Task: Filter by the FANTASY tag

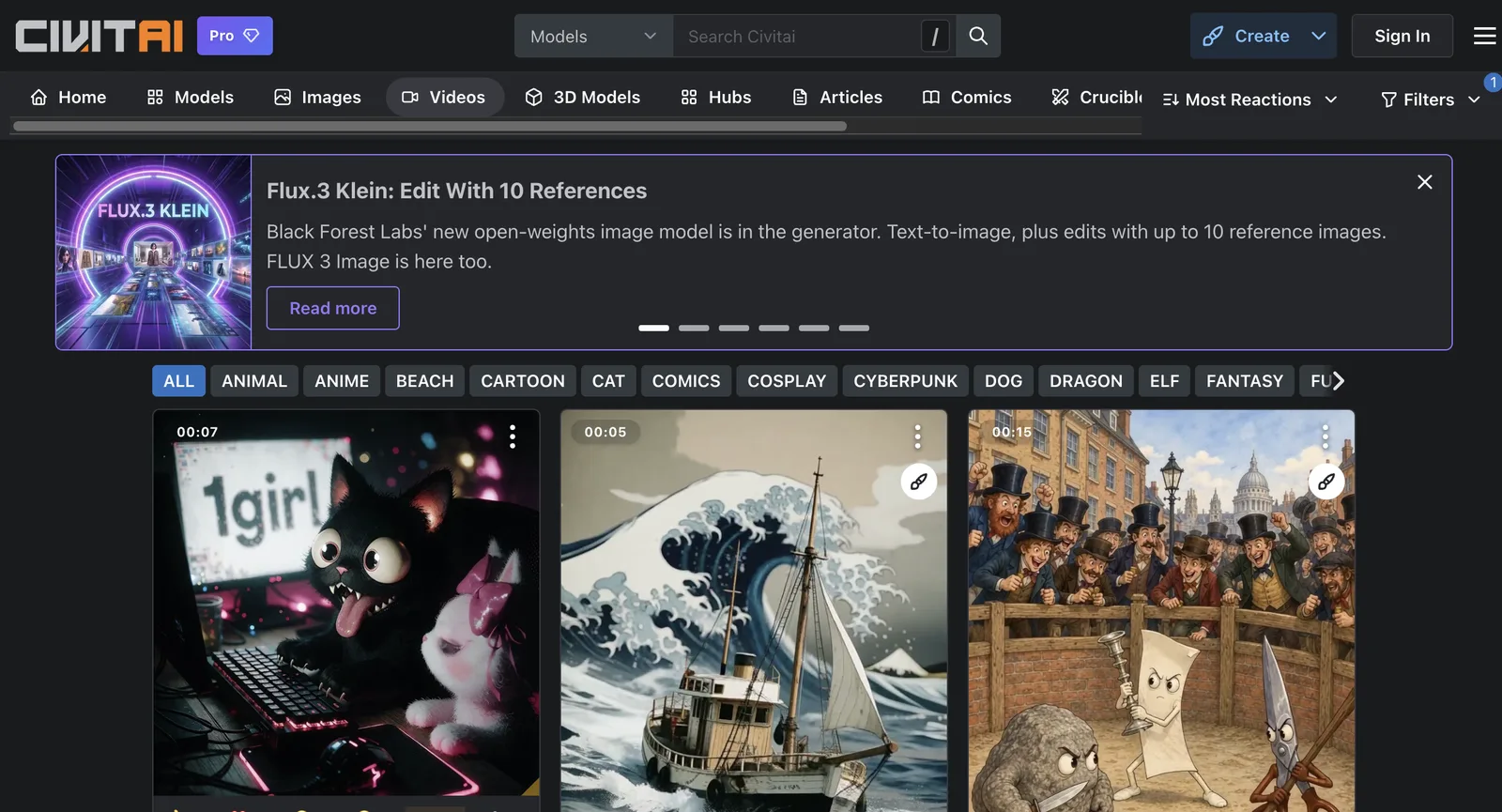Action: pos(1245,381)
